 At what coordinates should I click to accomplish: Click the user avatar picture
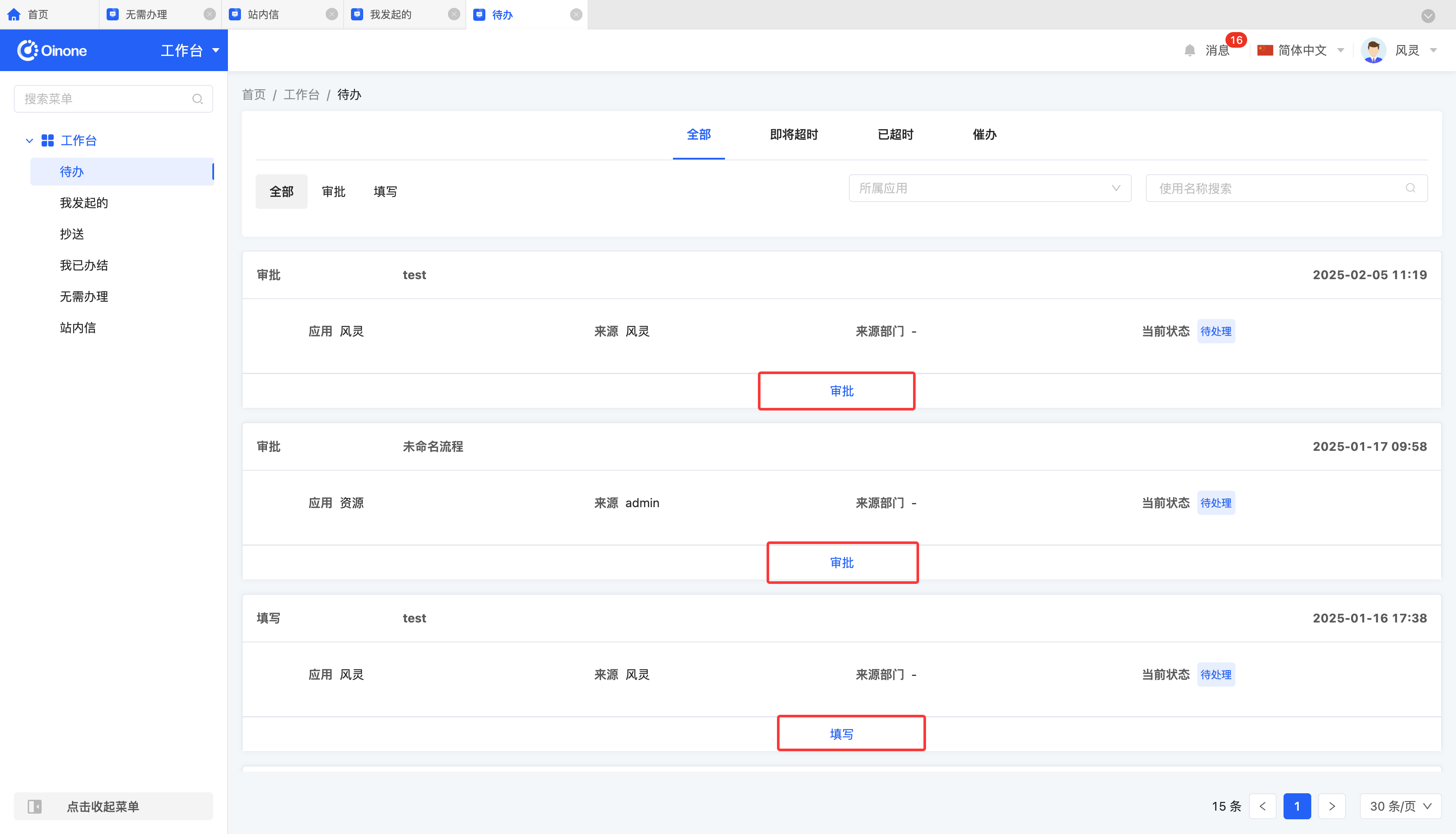tap(1373, 50)
